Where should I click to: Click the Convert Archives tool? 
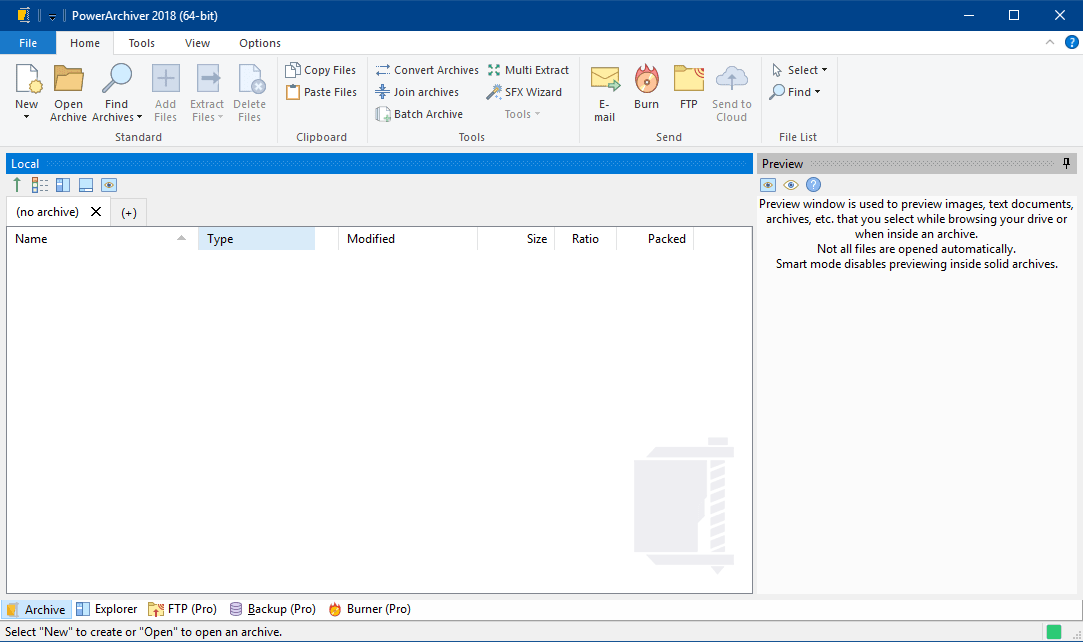tap(427, 70)
